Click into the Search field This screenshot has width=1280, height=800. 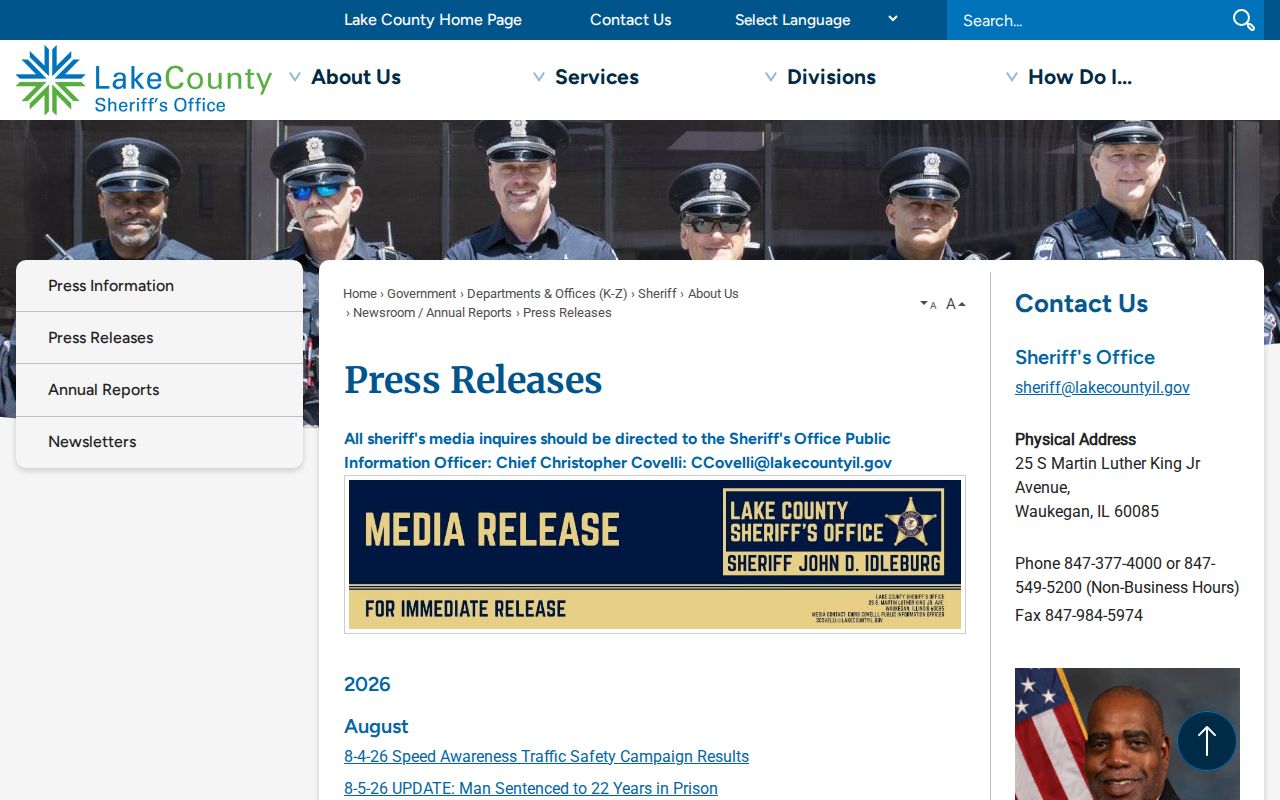pos(1090,20)
